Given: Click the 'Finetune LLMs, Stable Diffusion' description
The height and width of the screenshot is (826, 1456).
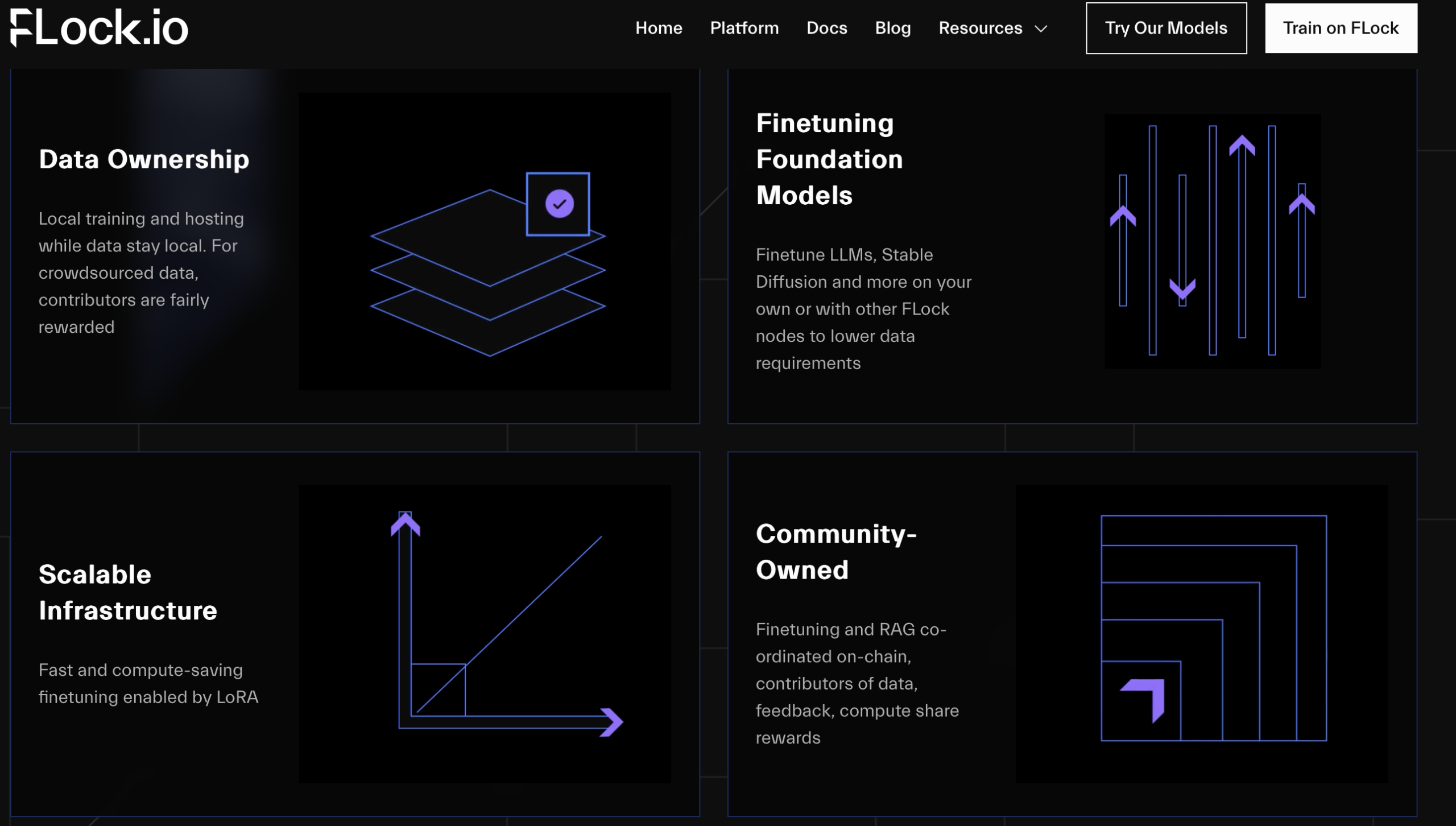Looking at the screenshot, I should tap(863, 308).
